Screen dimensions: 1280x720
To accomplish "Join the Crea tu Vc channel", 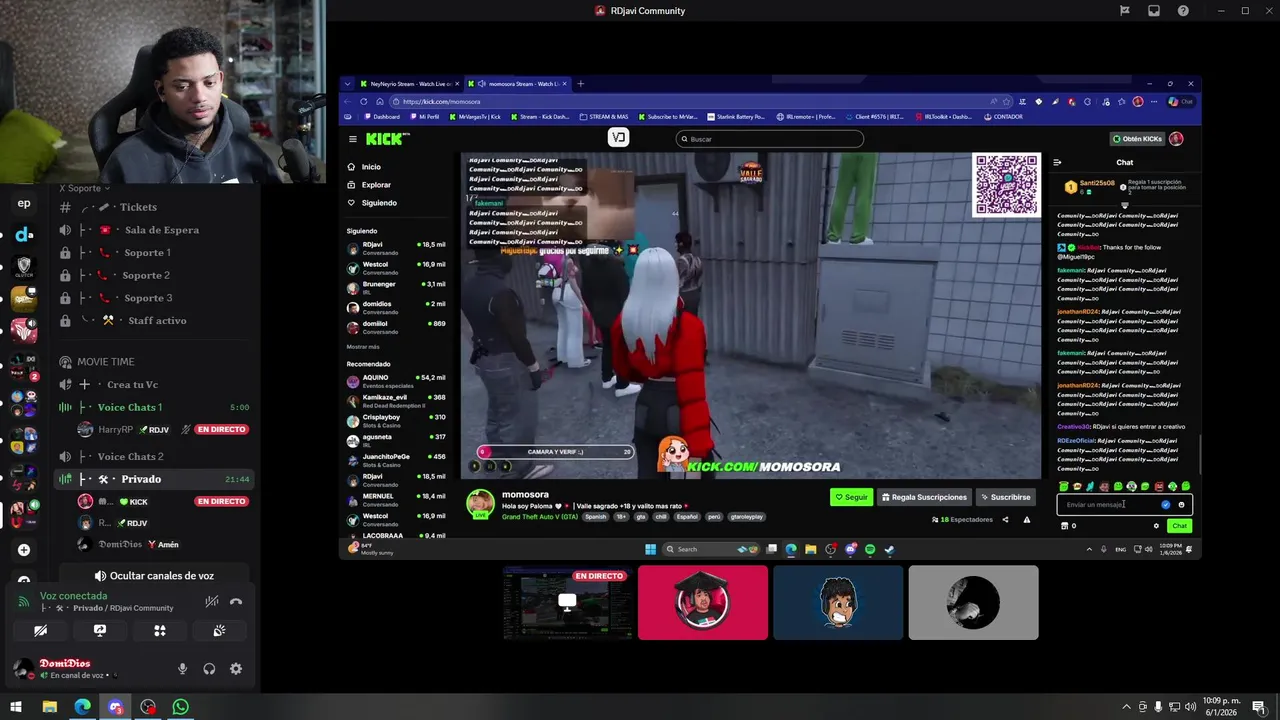I will click(x=153, y=385).
